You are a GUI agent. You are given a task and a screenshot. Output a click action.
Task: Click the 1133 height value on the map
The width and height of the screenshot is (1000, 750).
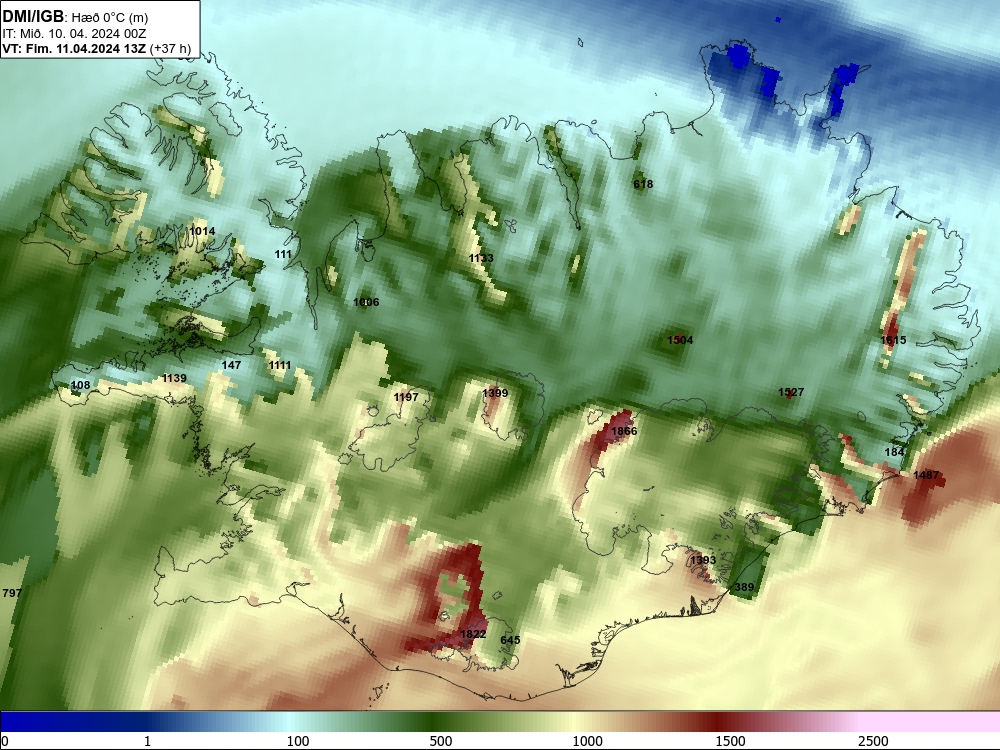pos(481,258)
